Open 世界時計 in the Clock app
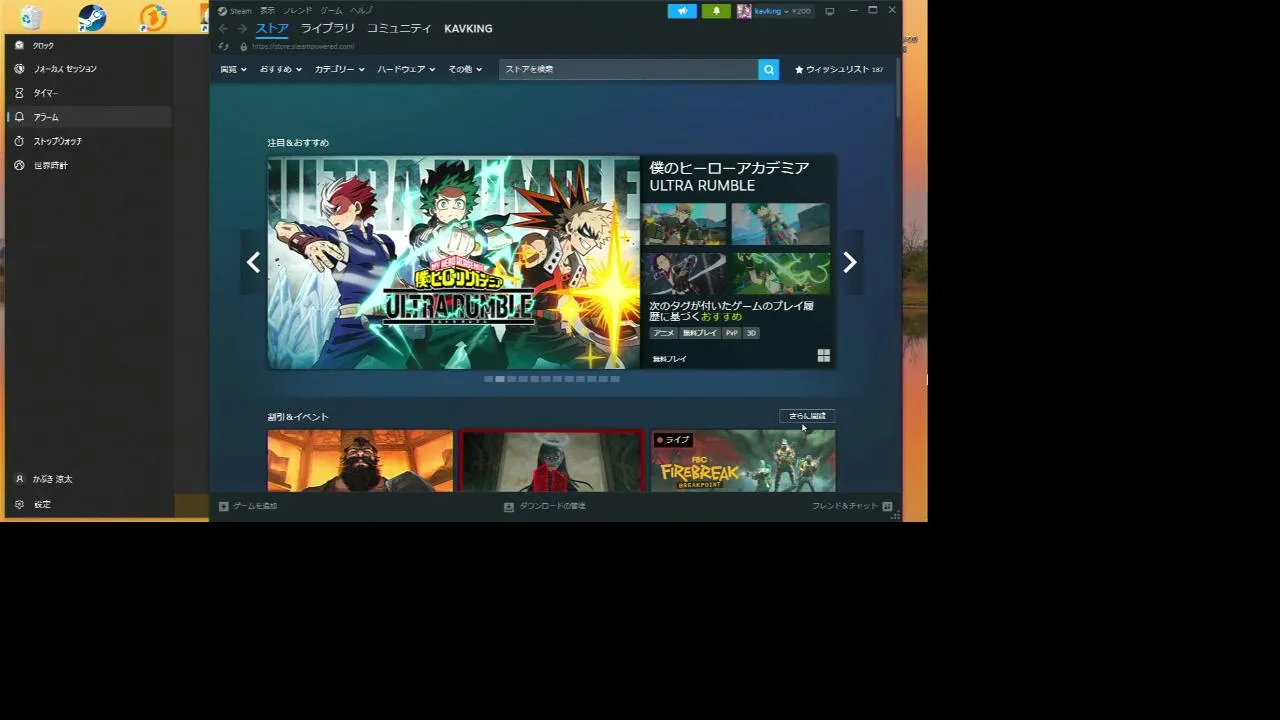 90,165
